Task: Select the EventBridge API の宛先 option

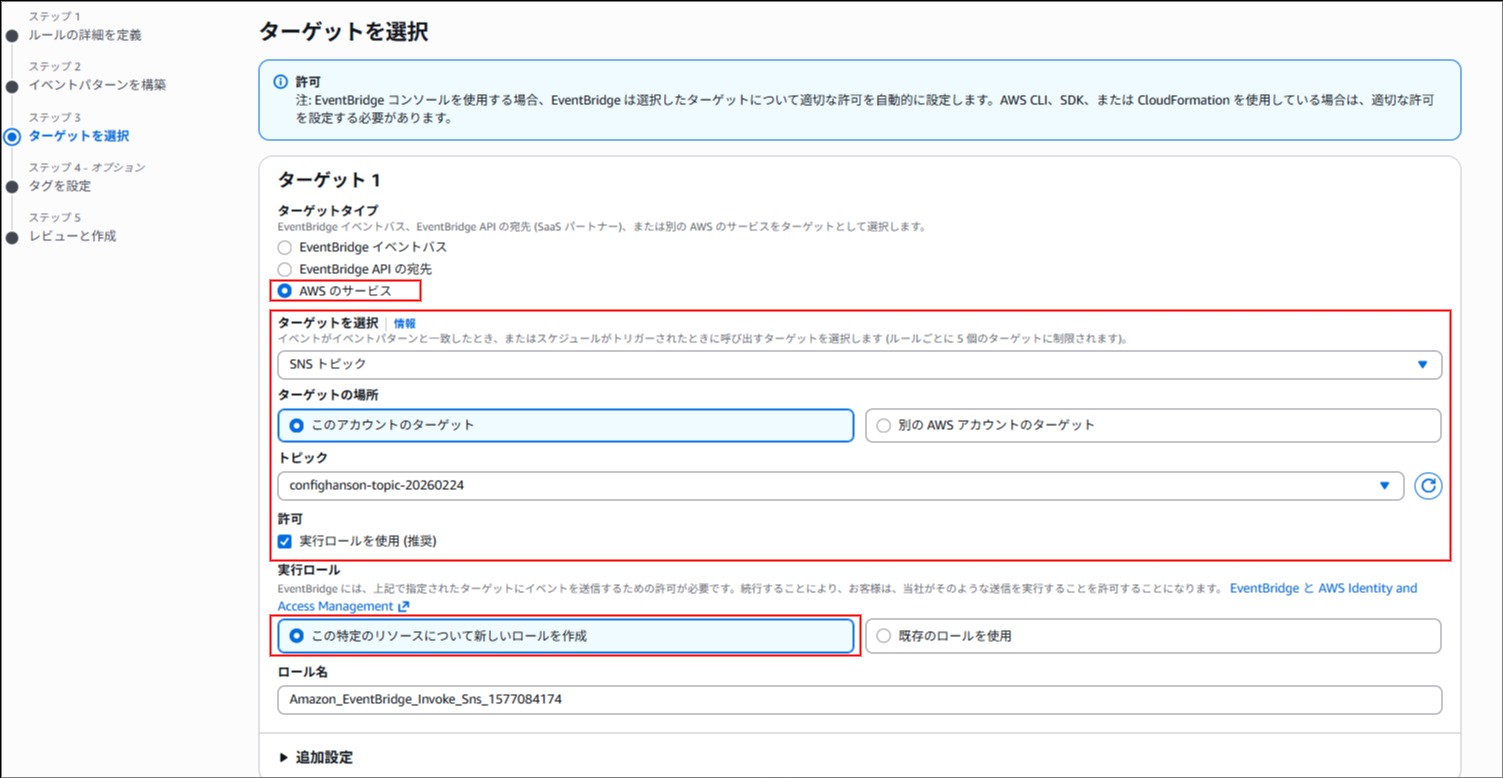Action: (285, 269)
